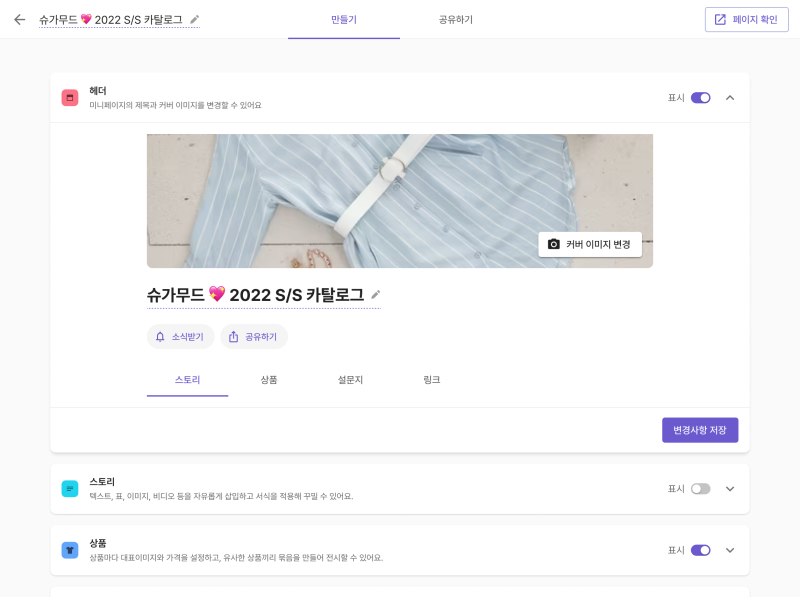Click 상품 section description text

pos(236,558)
